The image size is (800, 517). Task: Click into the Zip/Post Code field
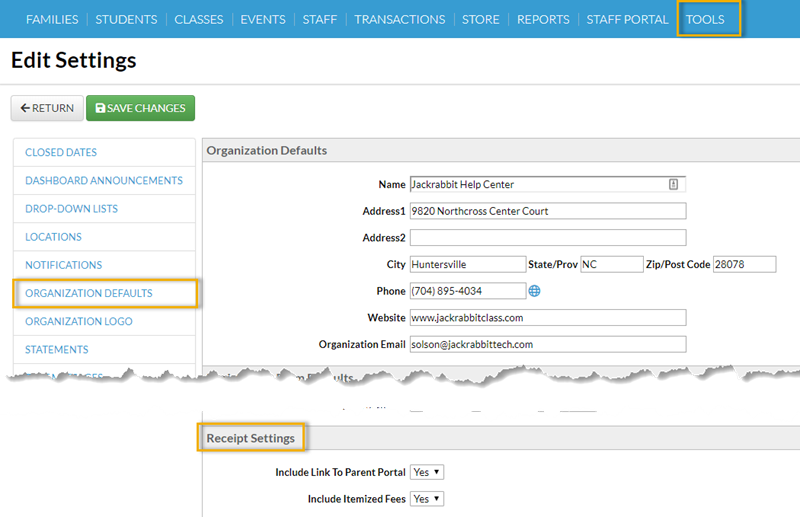point(744,264)
